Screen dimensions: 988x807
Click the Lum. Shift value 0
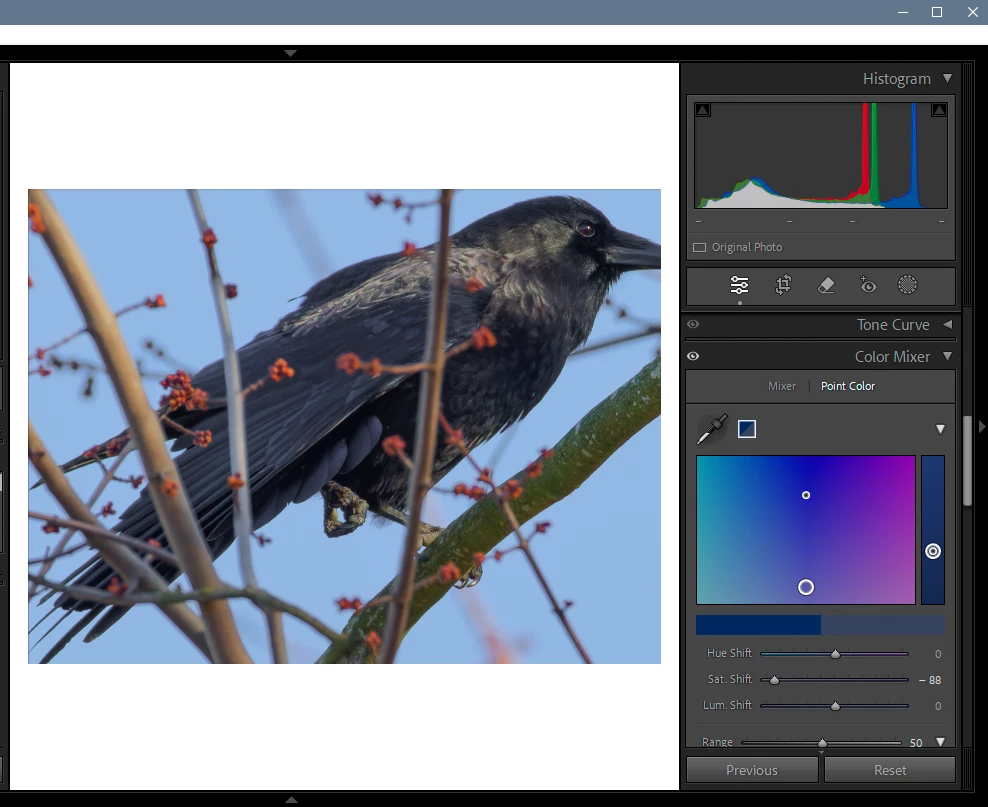pyautogui.click(x=938, y=706)
